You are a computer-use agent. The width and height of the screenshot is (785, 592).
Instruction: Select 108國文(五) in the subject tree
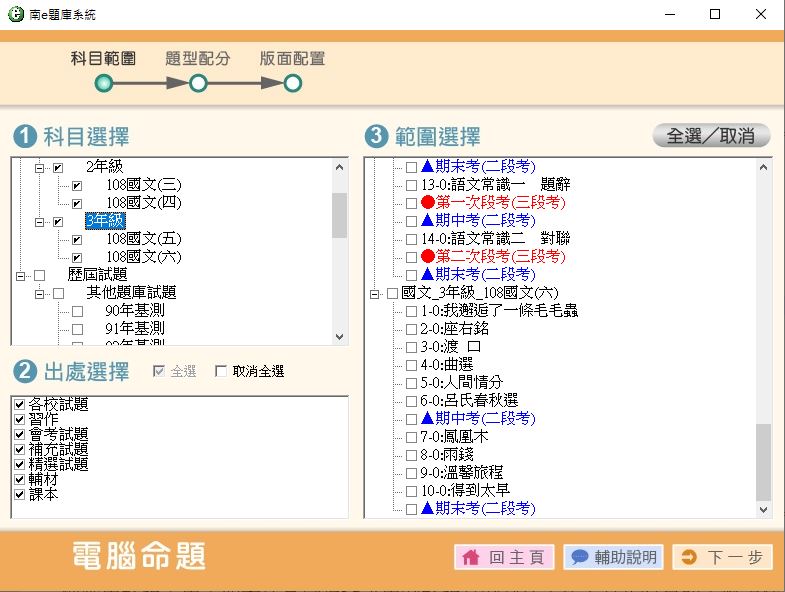point(143,239)
